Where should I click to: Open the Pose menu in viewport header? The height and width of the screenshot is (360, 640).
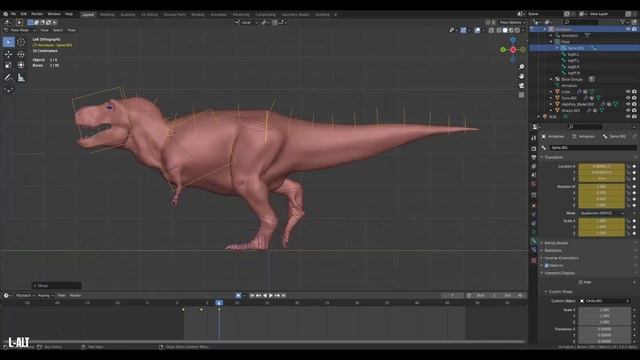coord(71,30)
